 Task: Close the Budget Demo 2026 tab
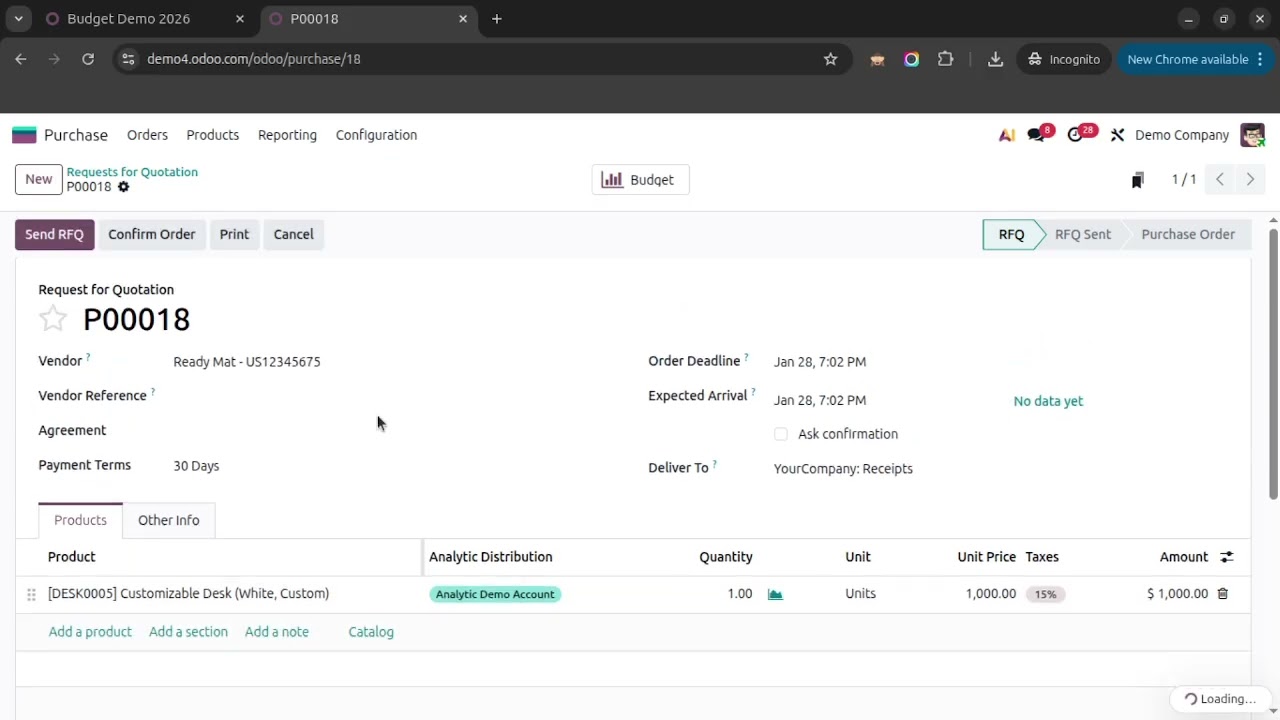click(x=239, y=19)
